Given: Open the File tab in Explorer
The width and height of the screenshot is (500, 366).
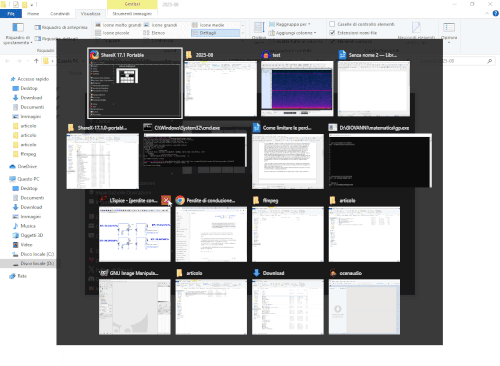Looking at the screenshot, I should tap(11, 14).
